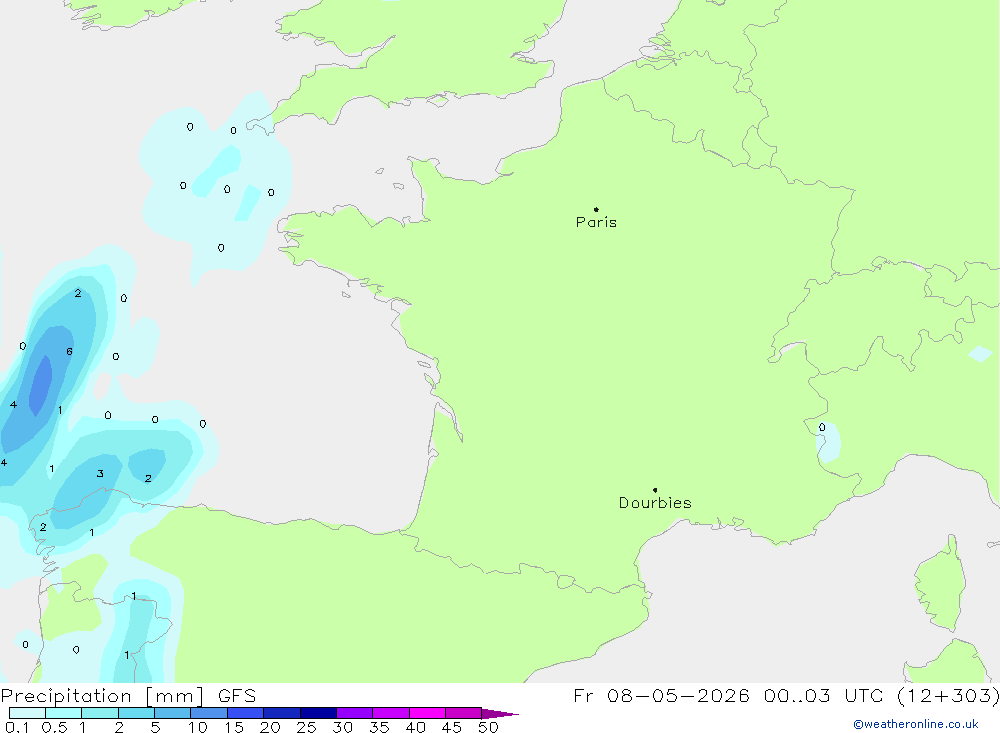Click the above-50 legend arrow tip
The width and height of the screenshot is (1000, 733).
tap(500, 714)
